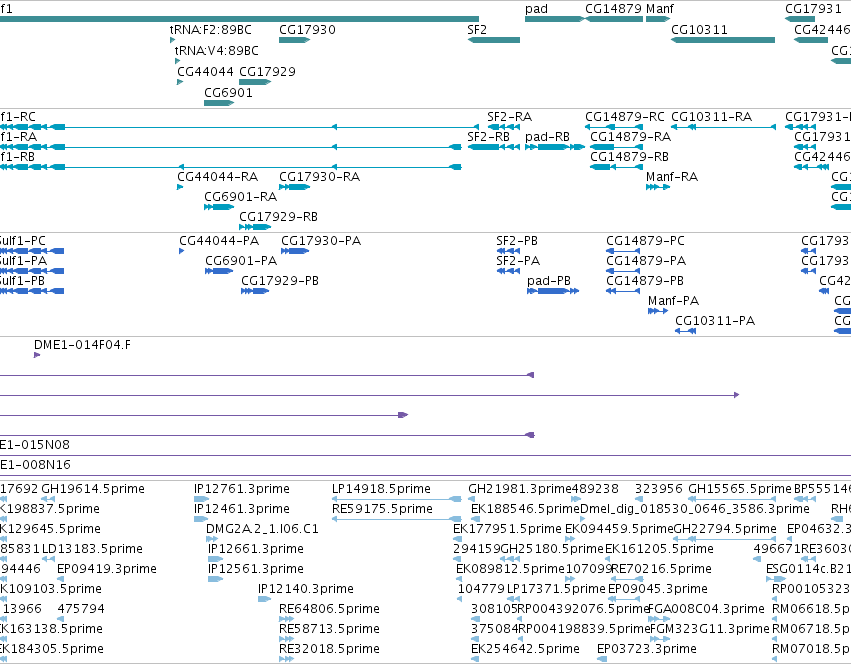Select the CG17929-PB protein feature
The width and height of the screenshot is (851, 664).
pos(255,291)
